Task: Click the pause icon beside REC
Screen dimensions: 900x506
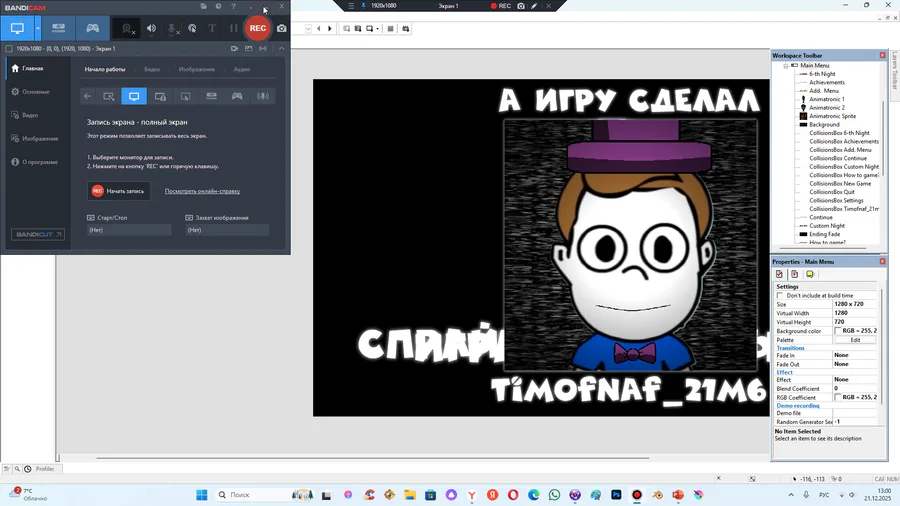Action: pyautogui.click(x=234, y=28)
